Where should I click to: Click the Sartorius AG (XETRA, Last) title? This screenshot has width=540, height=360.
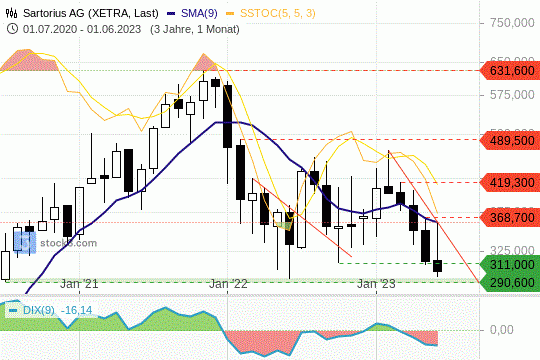(x=91, y=13)
